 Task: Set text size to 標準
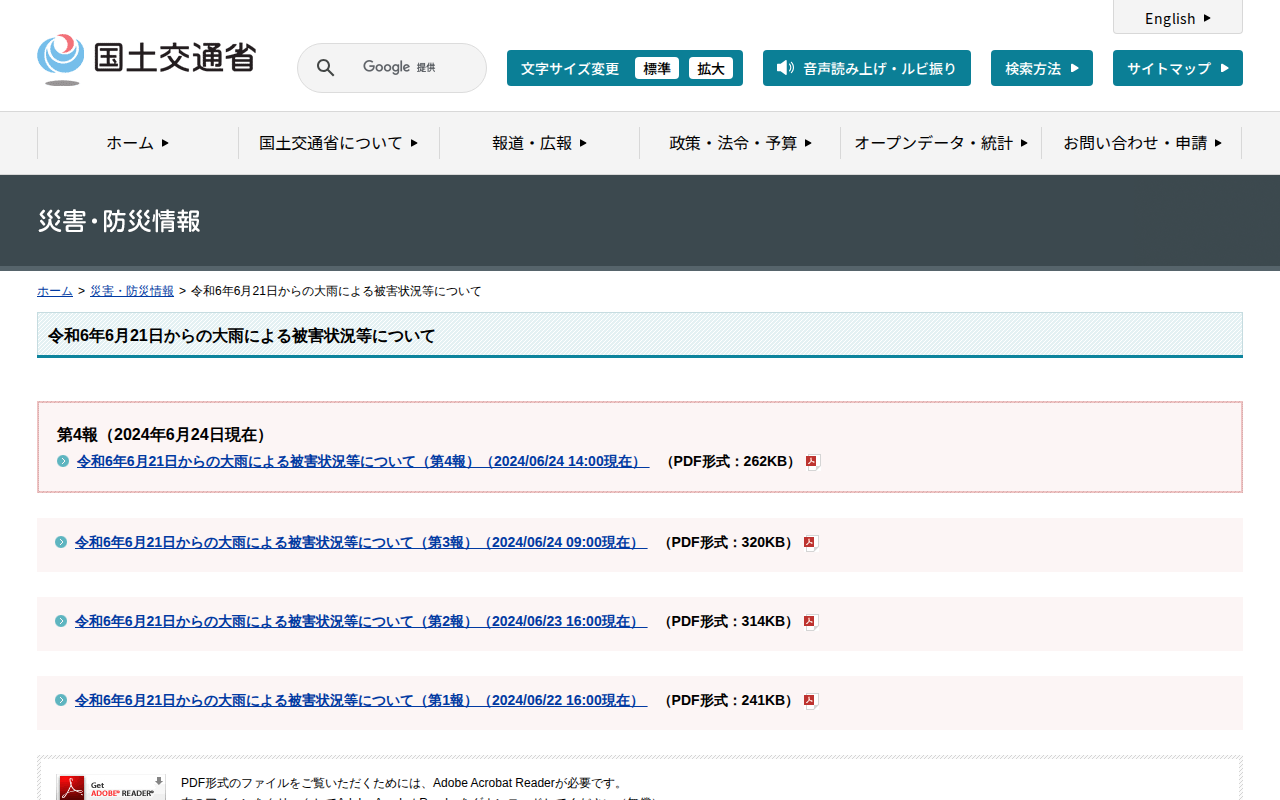656,68
